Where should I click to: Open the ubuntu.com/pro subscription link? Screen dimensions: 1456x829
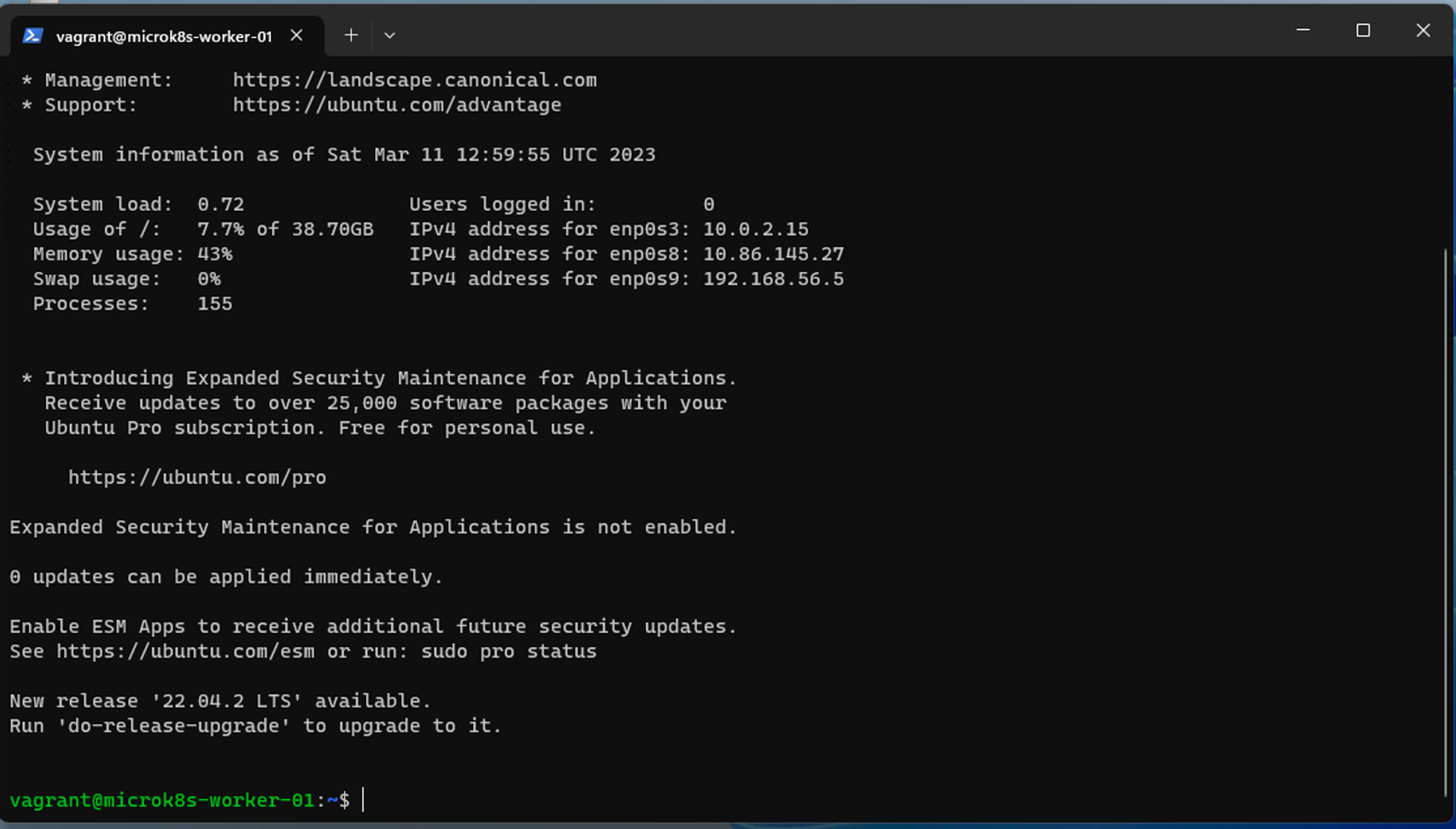(x=197, y=477)
